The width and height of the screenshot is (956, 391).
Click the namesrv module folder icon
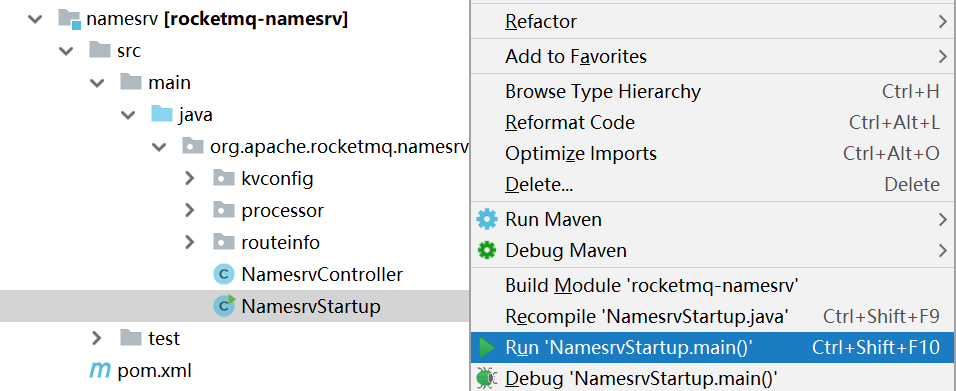[70, 19]
